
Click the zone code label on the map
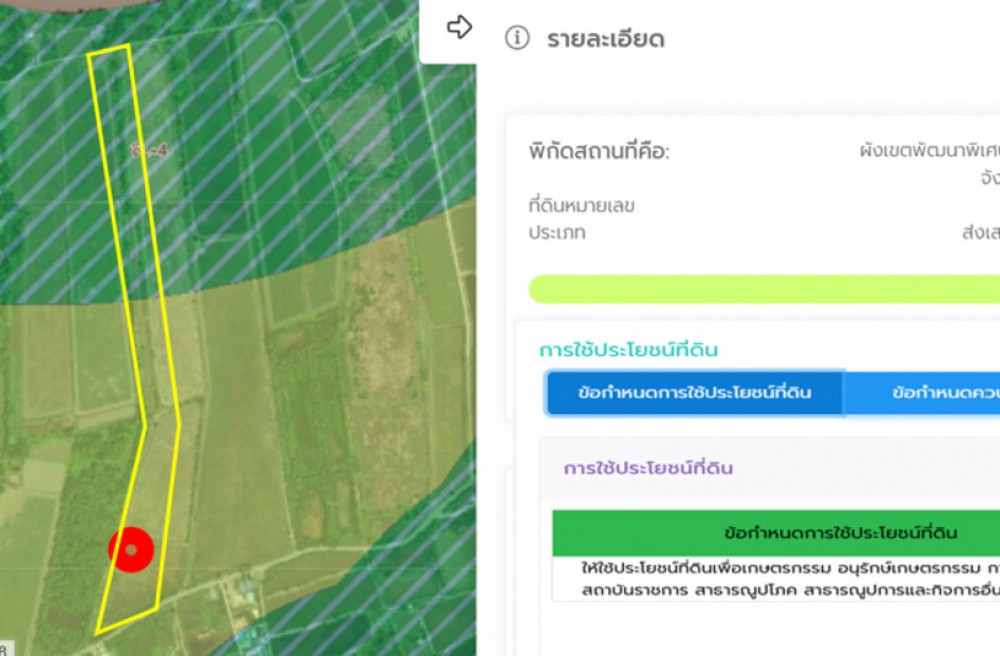(149, 150)
